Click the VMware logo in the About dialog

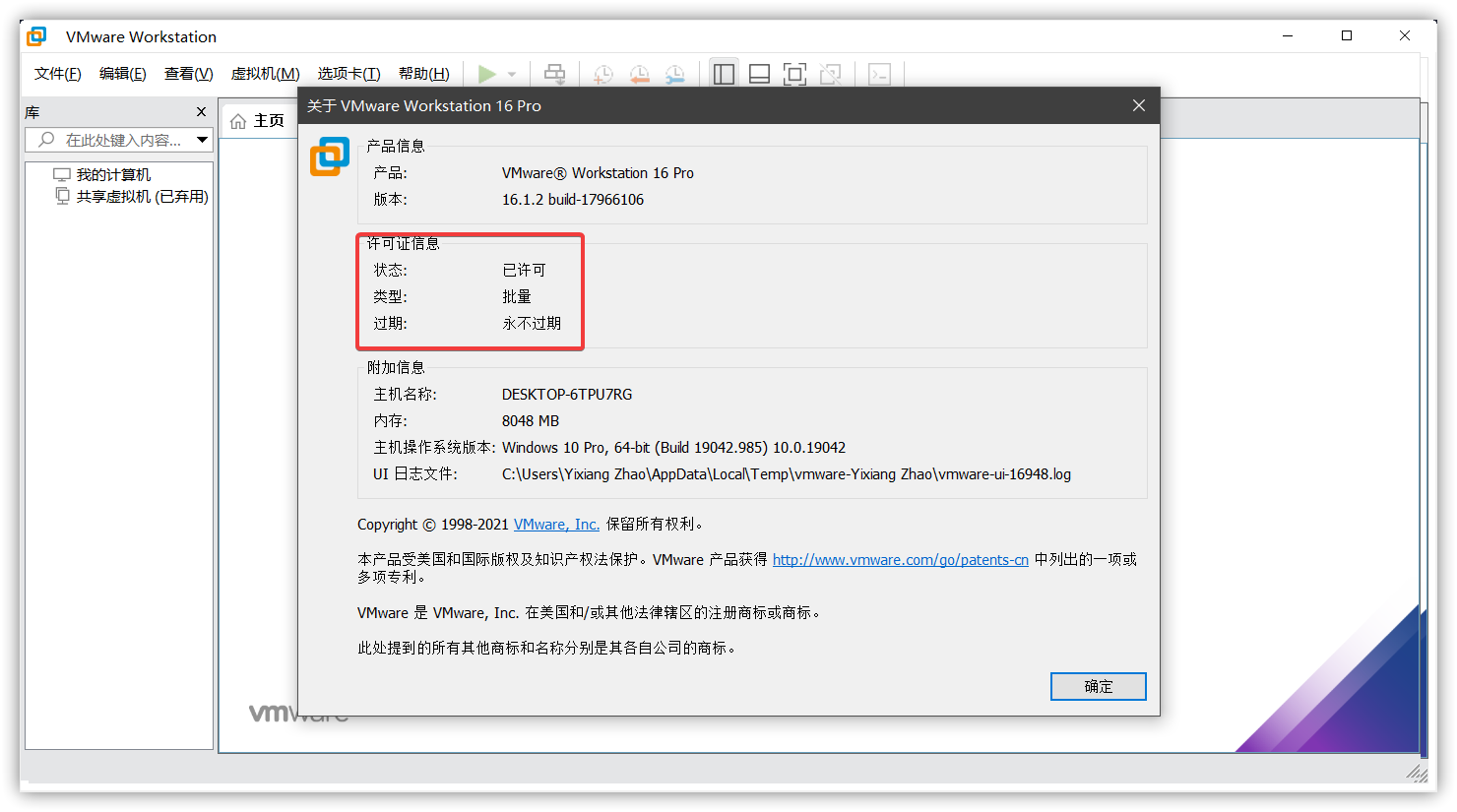(x=330, y=156)
